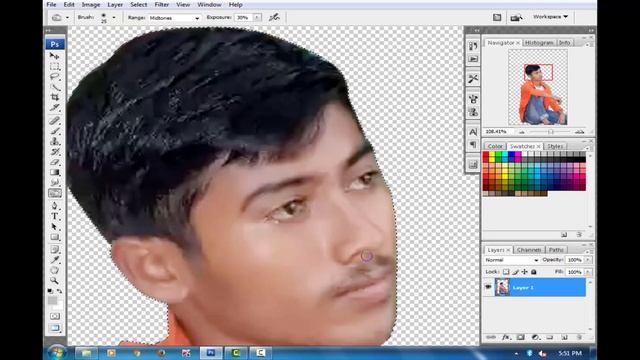640x360 pixels.
Task: Click the Photoshop taskbar button
Action: (x=211, y=353)
